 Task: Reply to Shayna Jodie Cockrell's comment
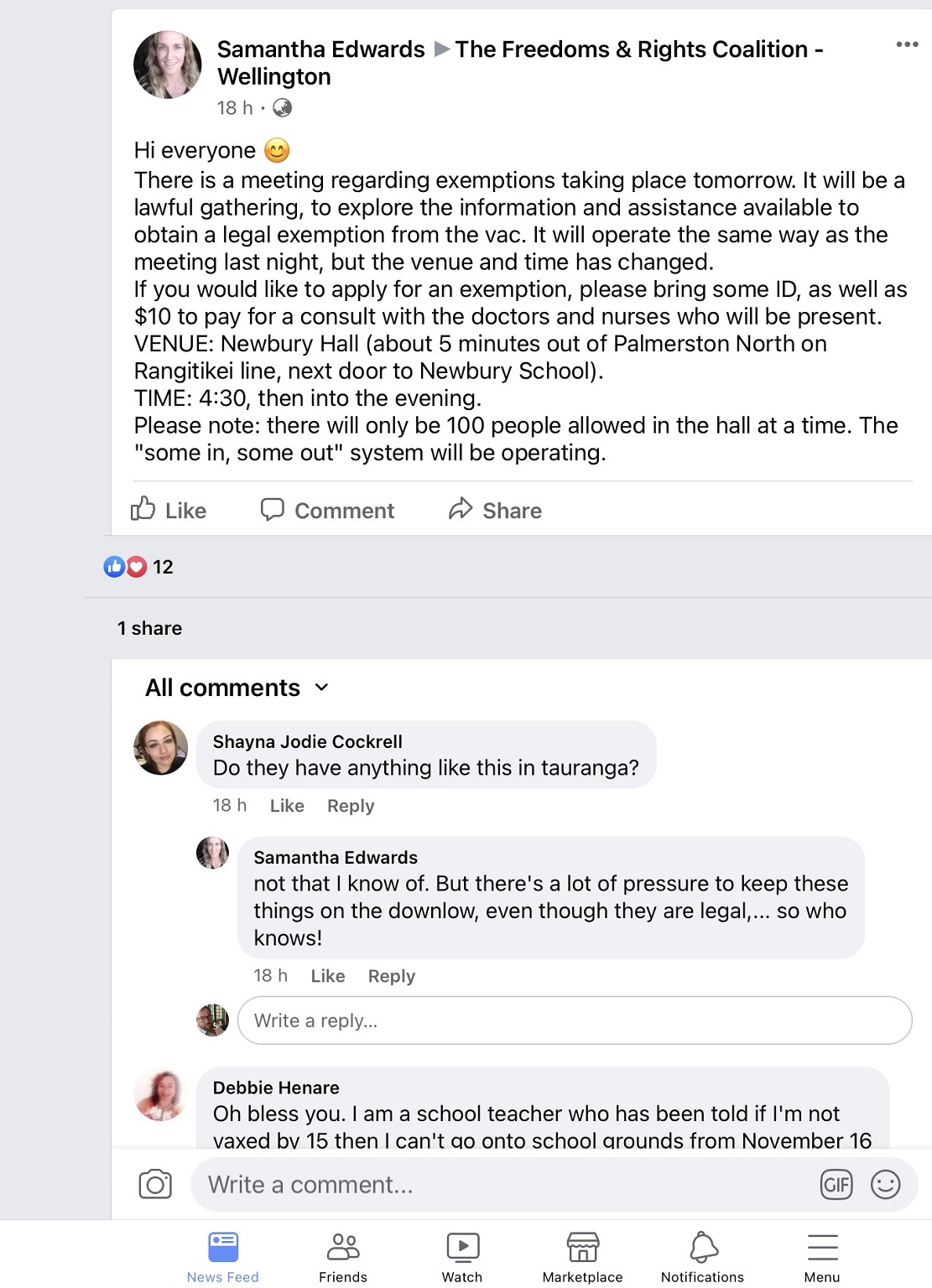pyautogui.click(x=351, y=806)
